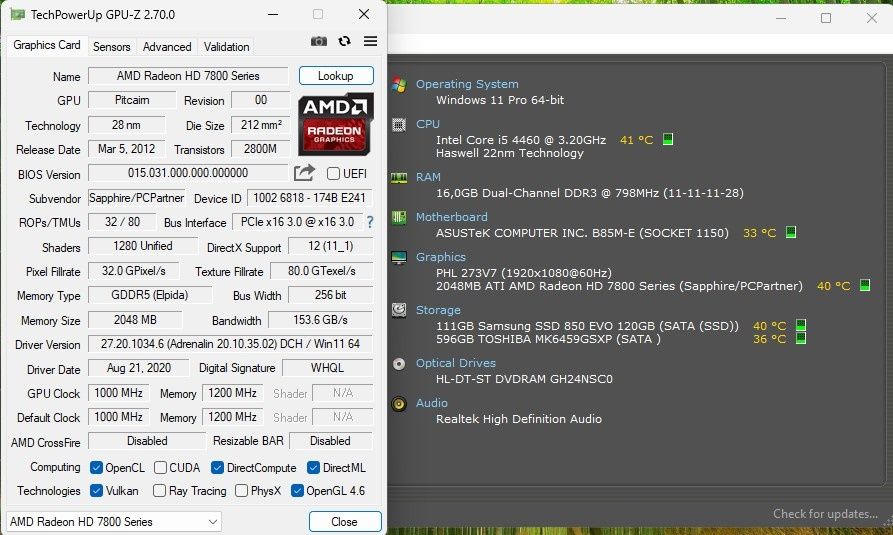Toggle the CUDA checkbox
Image resolution: width=893 pixels, height=535 pixels.
click(161, 468)
